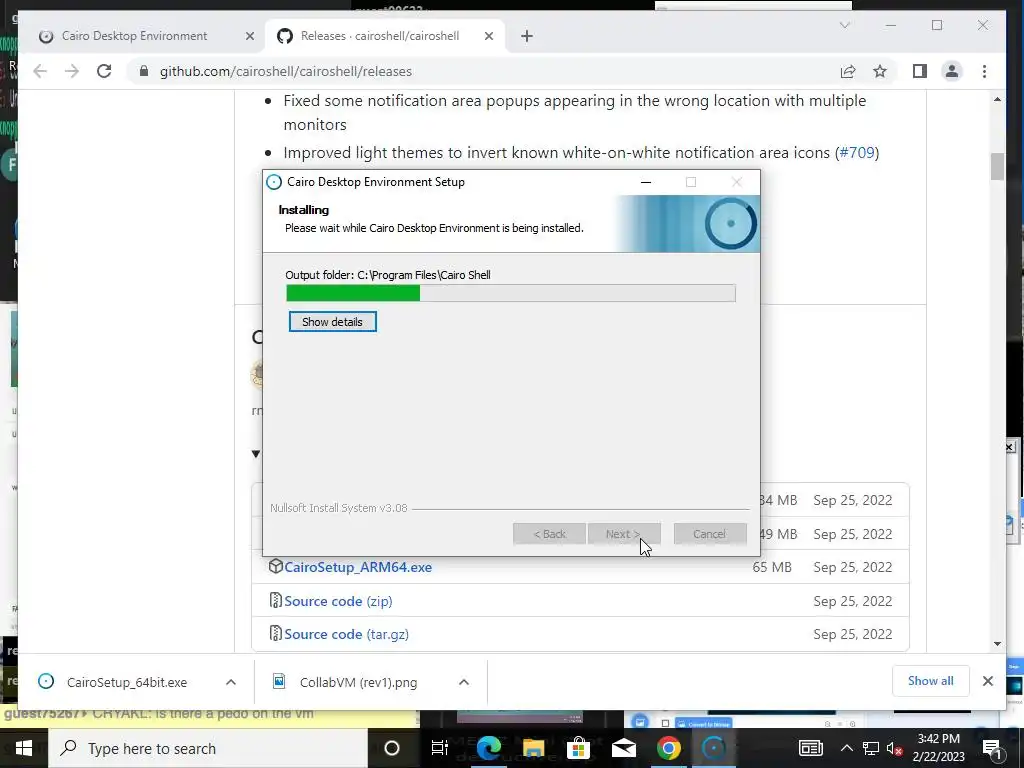Open Microsoft Store from taskbar
The width and height of the screenshot is (1024, 768).
click(579, 748)
